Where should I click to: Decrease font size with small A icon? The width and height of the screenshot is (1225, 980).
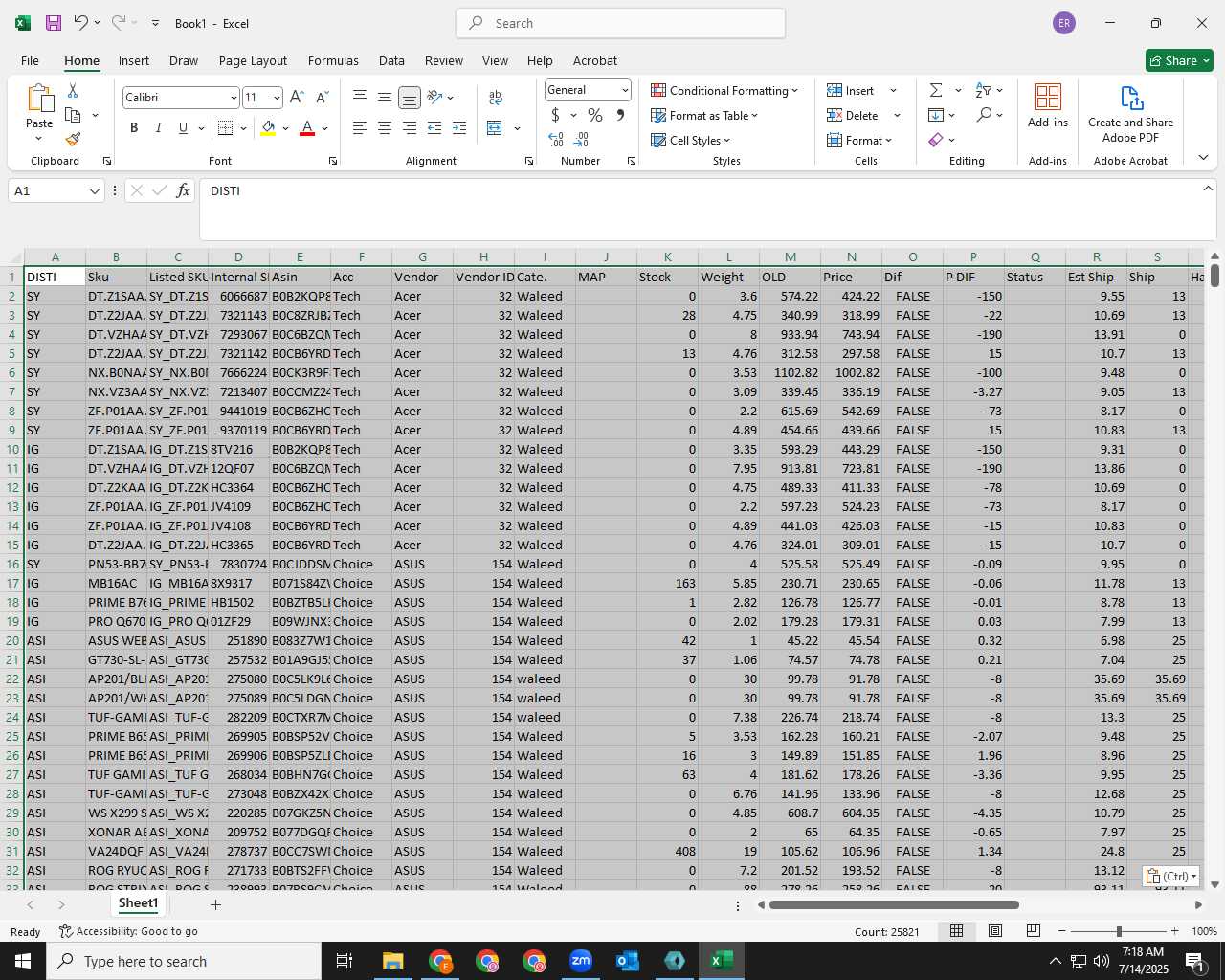tap(322, 97)
